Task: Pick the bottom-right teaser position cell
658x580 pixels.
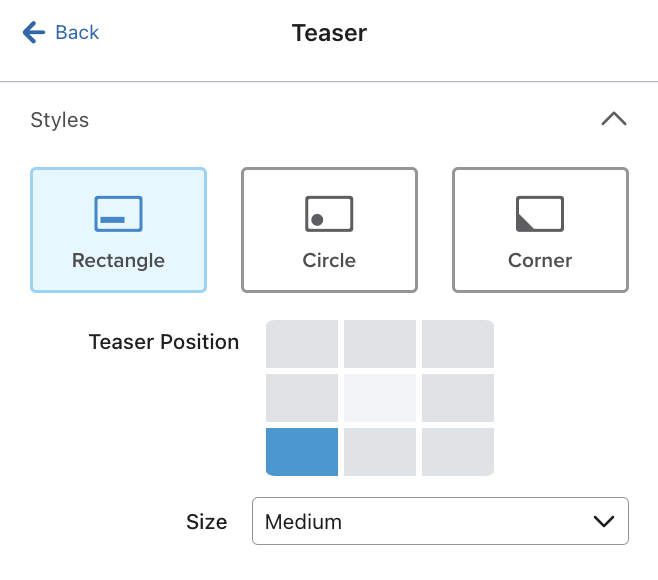Action: [x=457, y=452]
